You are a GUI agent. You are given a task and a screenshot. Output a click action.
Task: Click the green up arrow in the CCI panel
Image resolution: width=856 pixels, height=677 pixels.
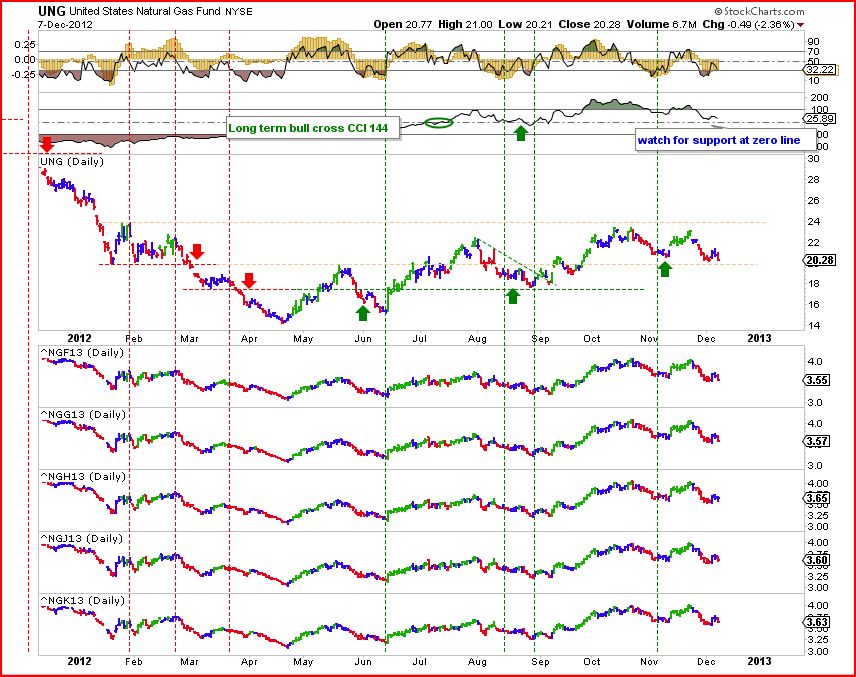(521, 133)
